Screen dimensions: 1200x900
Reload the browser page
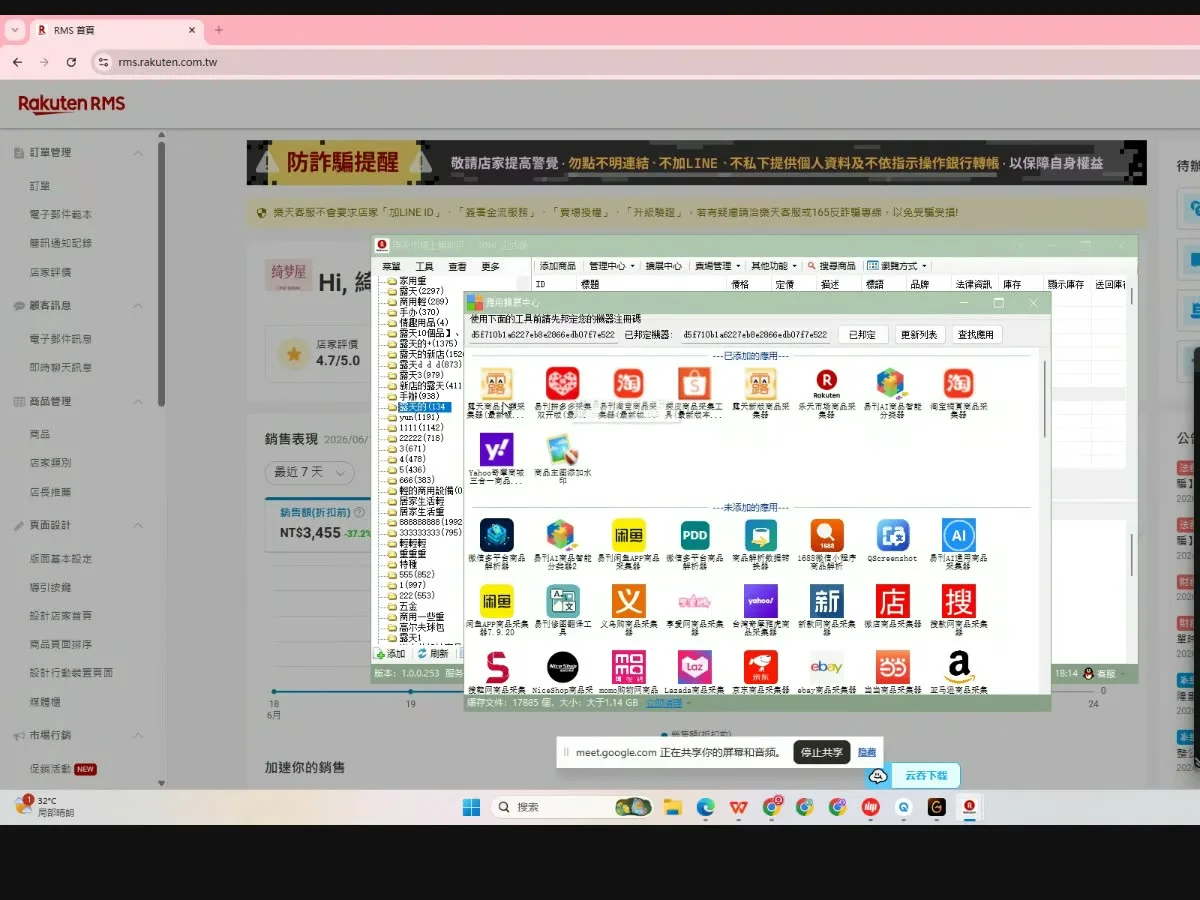click(71, 62)
